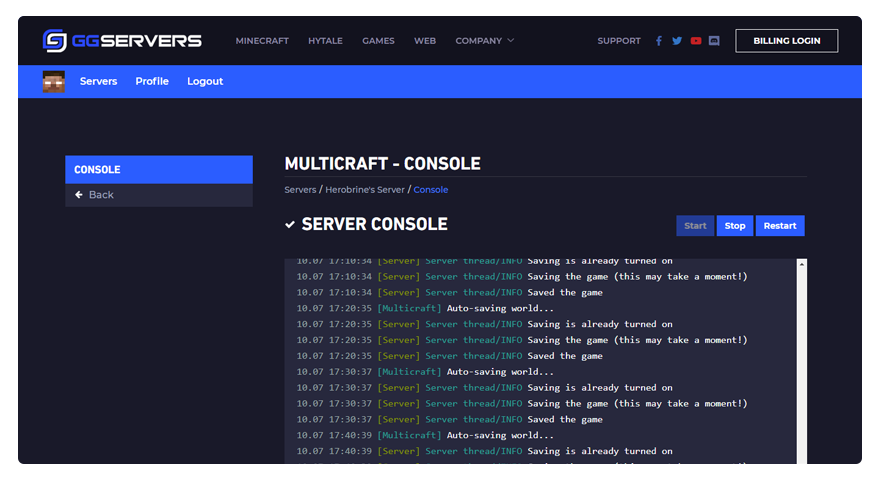The width and height of the screenshot is (880, 480).
Task: Click the Servers breadcrumb link
Action: (300, 190)
